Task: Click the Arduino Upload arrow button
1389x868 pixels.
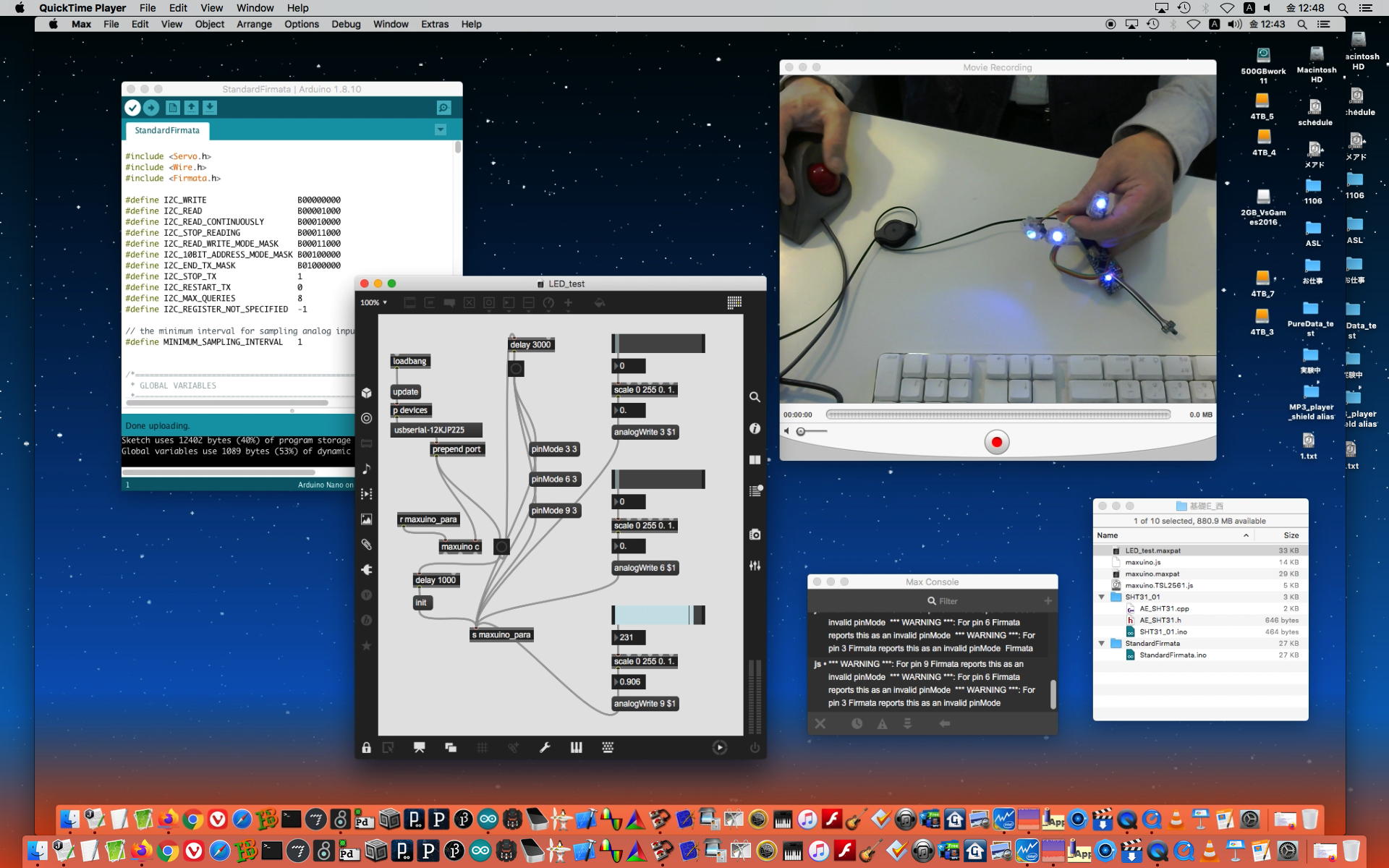Action: tap(151, 108)
